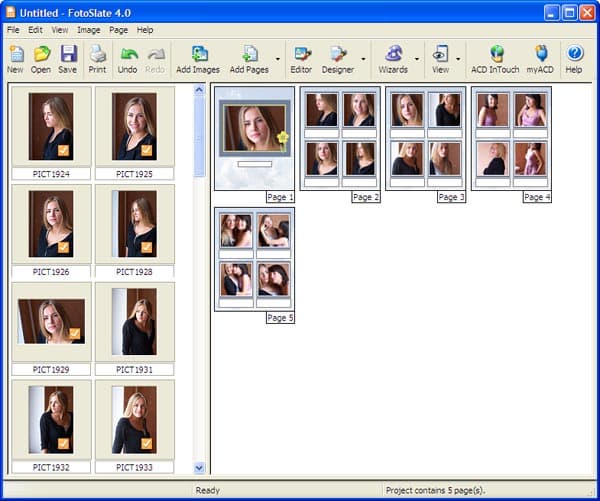Click the Add Pages icon
The height and width of the screenshot is (501, 600).
(249, 59)
